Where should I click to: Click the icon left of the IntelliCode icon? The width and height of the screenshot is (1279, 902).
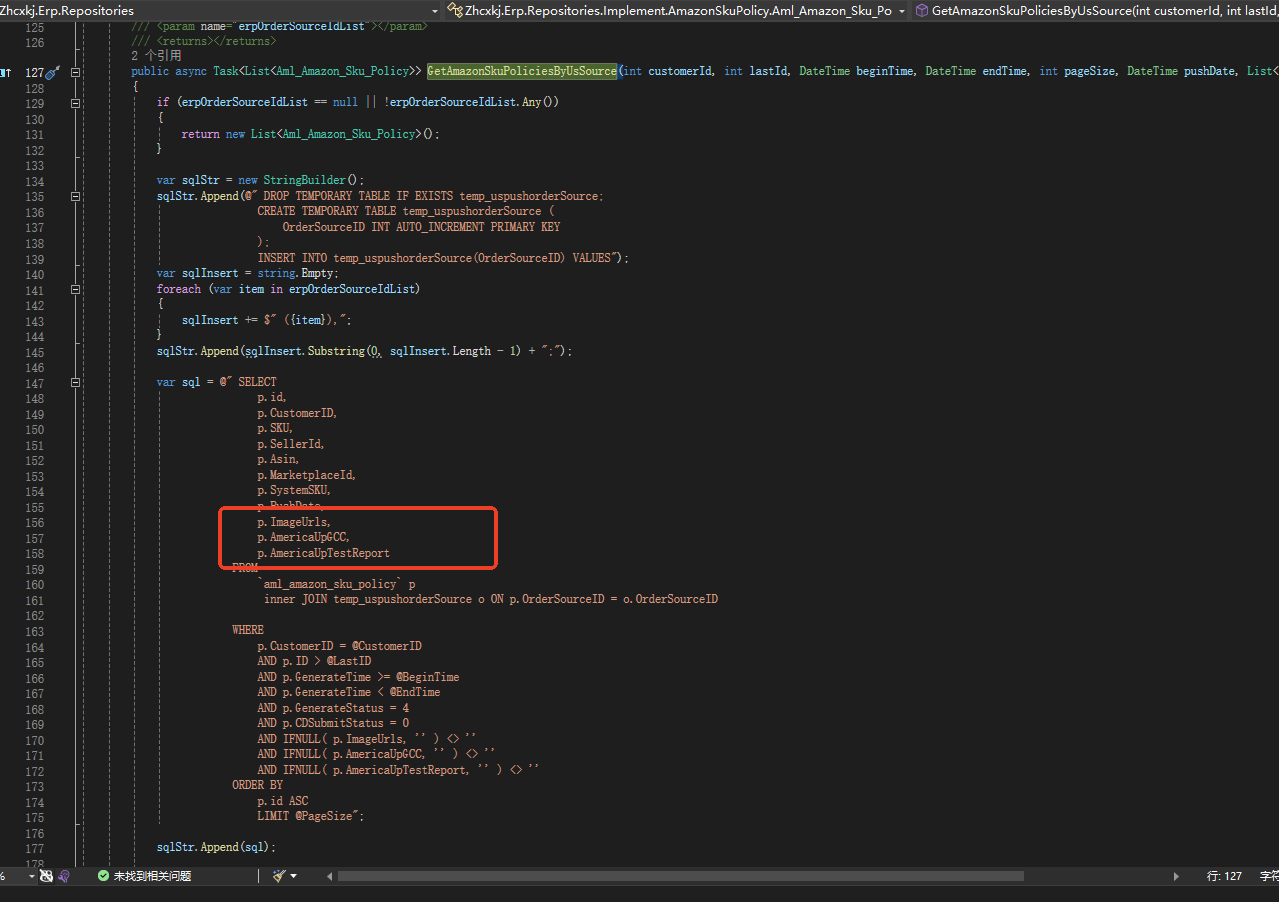[x=47, y=876]
